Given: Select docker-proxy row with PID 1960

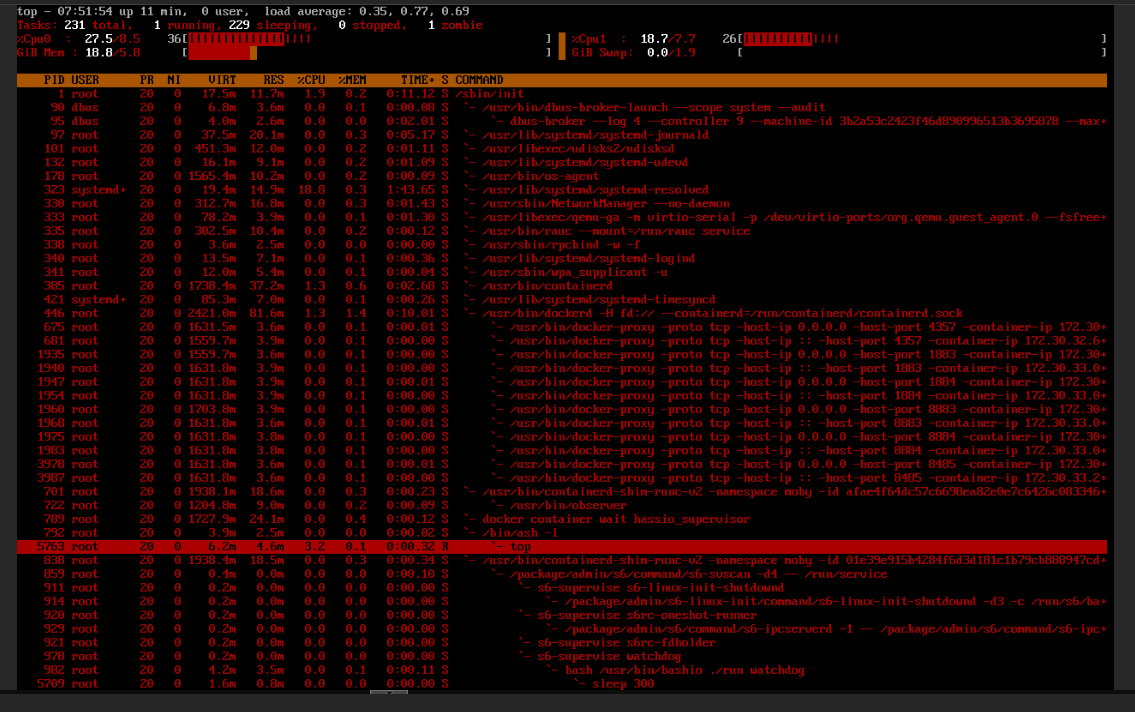Looking at the screenshot, I should 562,410.
